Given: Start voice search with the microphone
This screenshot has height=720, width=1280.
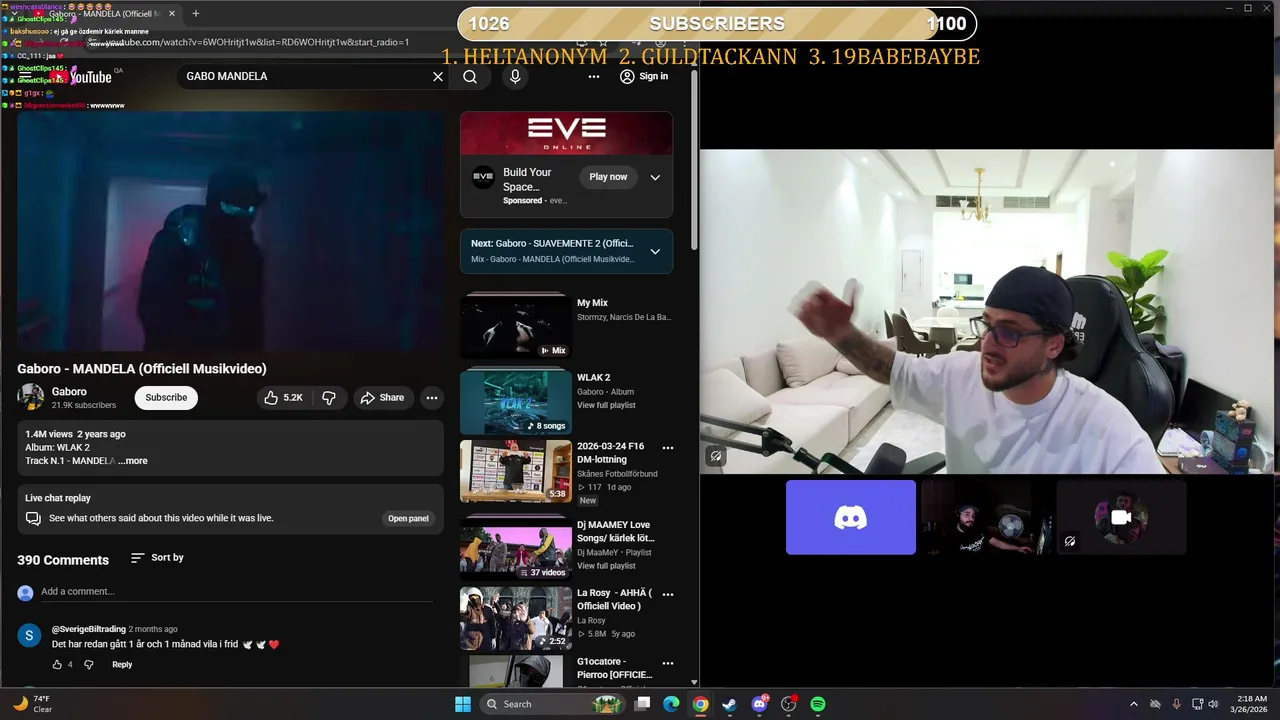Looking at the screenshot, I should [515, 76].
